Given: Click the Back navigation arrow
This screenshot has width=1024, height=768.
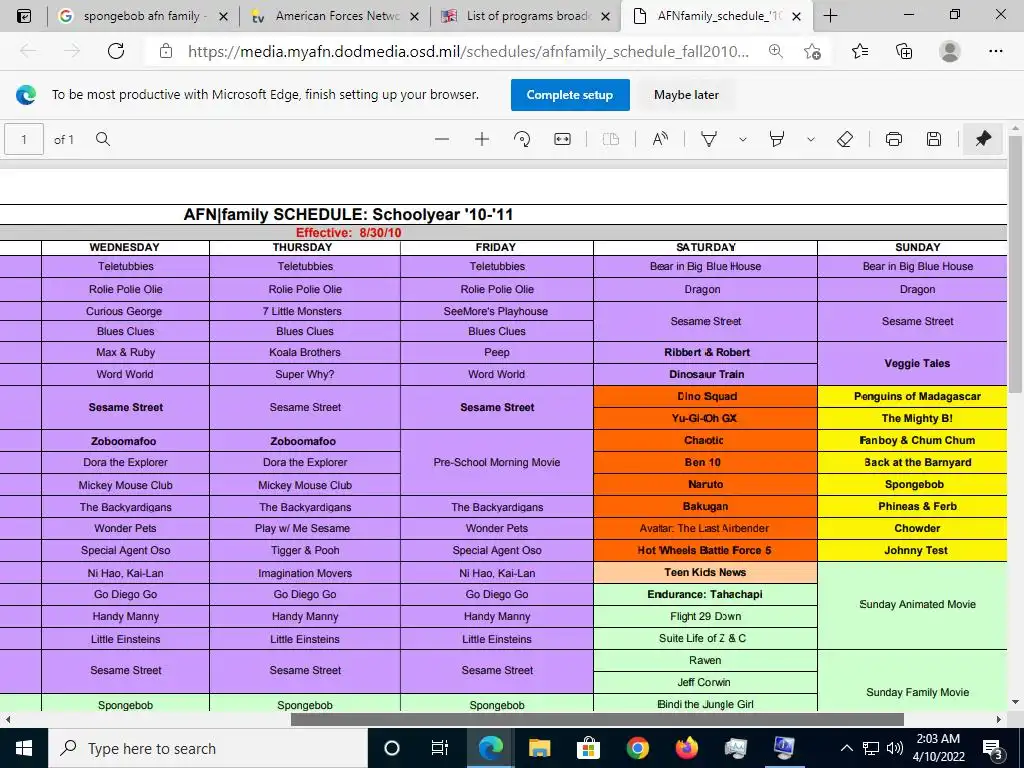Looking at the screenshot, I should pos(28,51).
